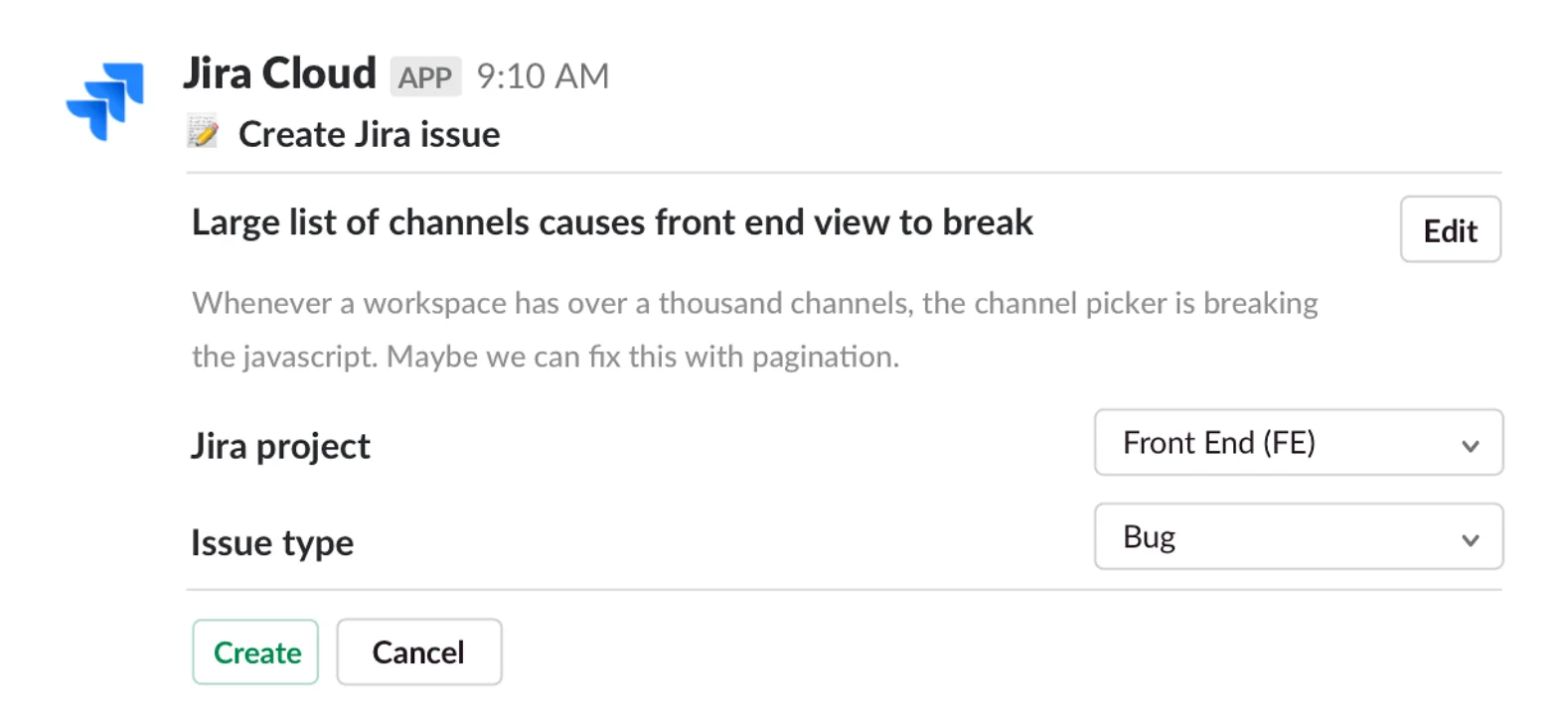Click the 'Issue type' field label
This screenshot has width=1568, height=723.
point(272,542)
